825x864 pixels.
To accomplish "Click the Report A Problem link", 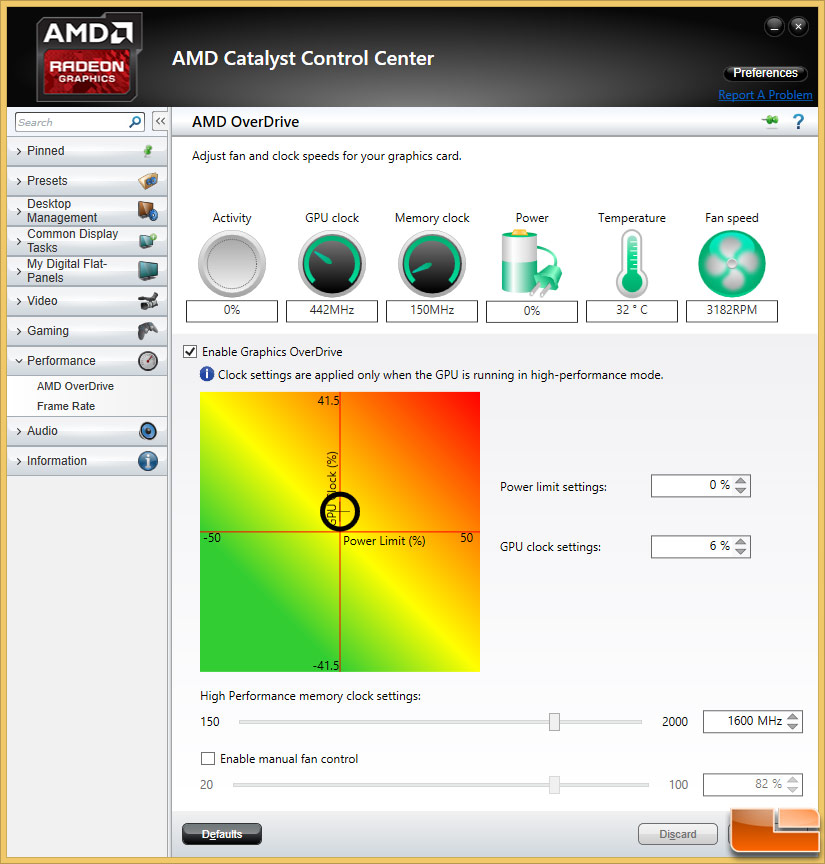I will point(765,95).
